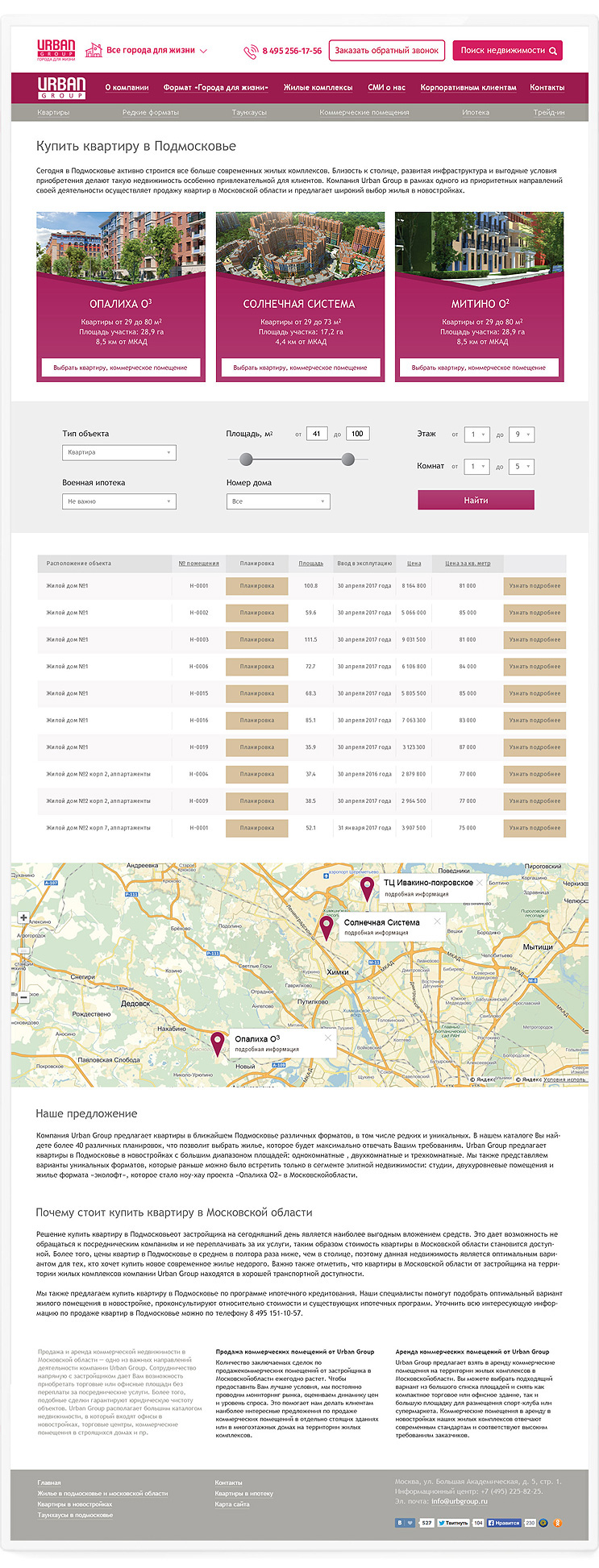
Task: Click the Twitter Твитнуть button
Action: [x=453, y=1523]
